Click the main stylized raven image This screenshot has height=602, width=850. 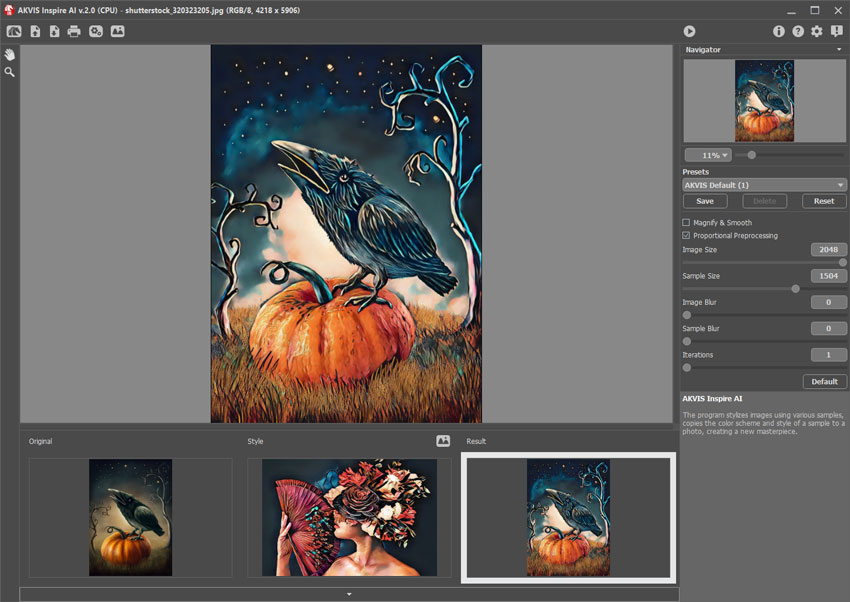(346, 234)
